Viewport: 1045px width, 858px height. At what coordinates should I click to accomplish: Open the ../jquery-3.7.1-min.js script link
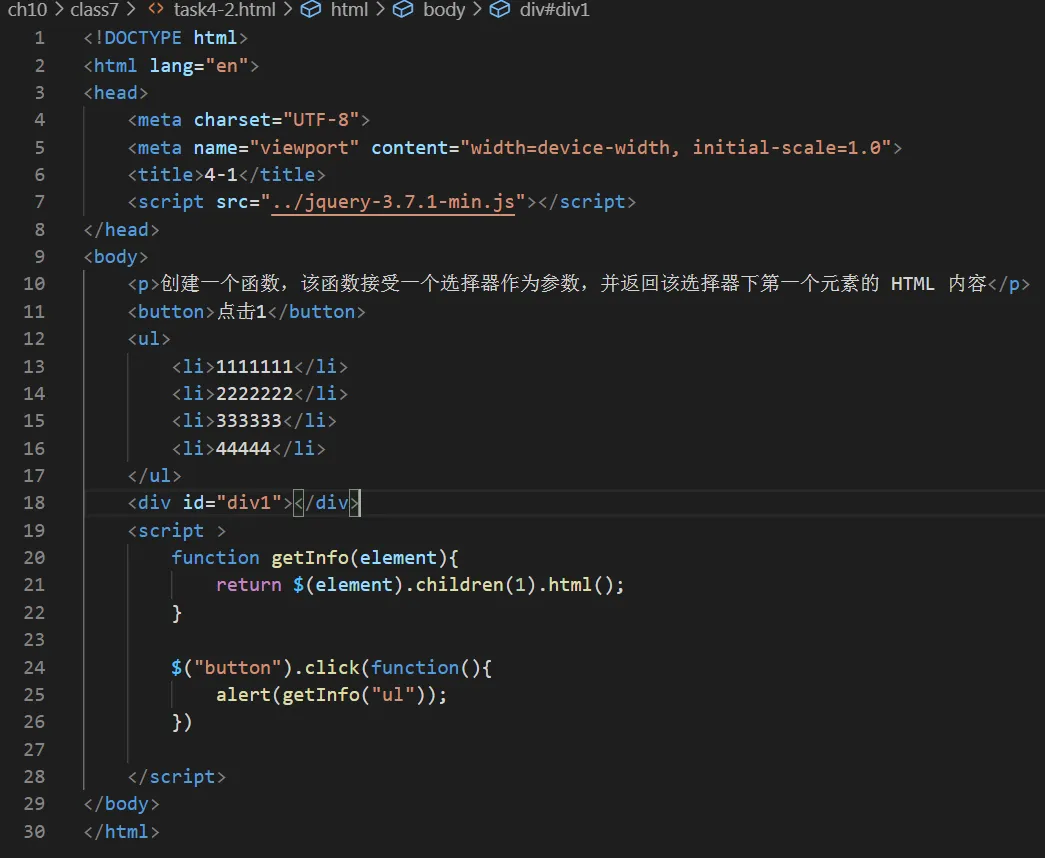(393, 201)
